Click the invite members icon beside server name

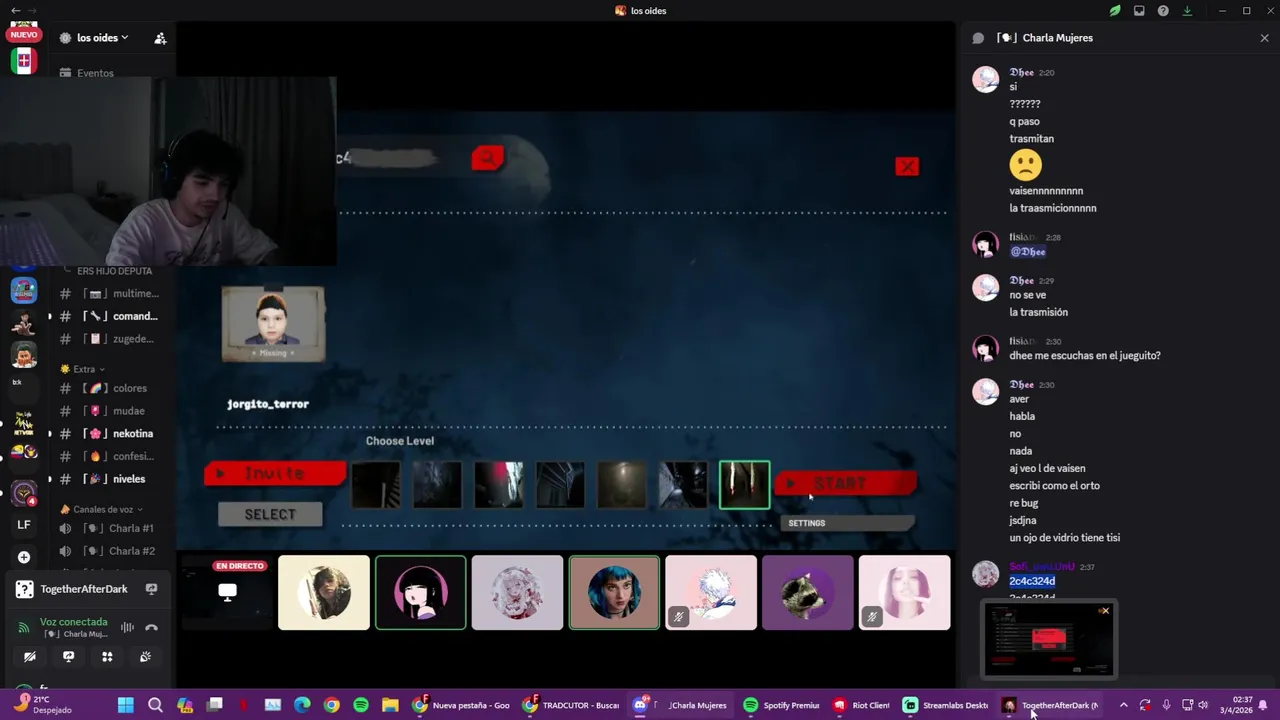tap(160, 38)
